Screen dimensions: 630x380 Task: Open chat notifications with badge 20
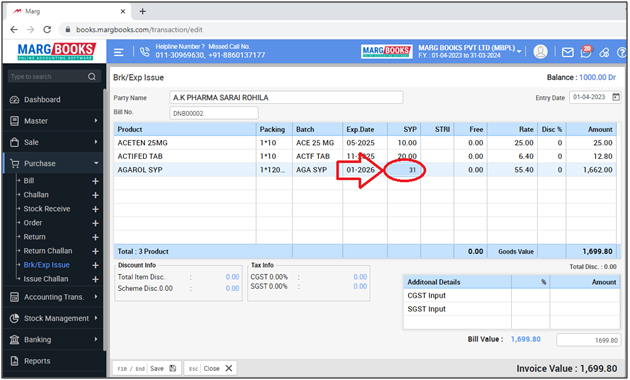586,52
